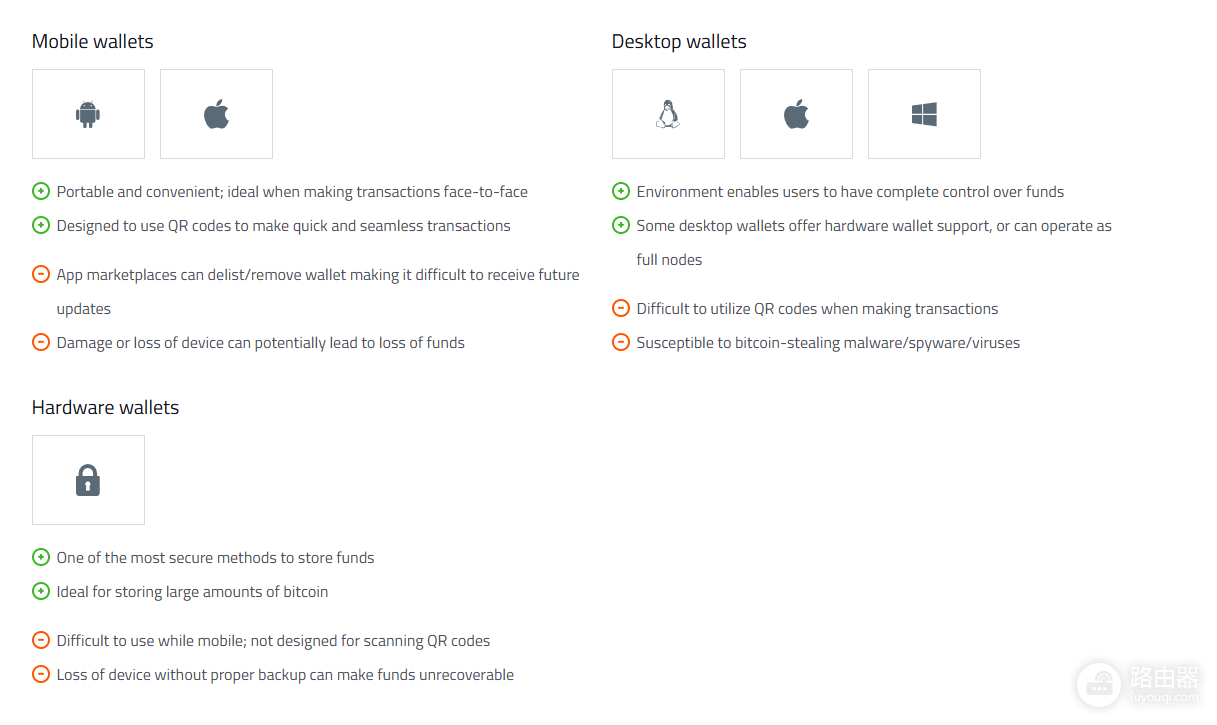Choose the Windows desktop wallet icon

coord(924,114)
